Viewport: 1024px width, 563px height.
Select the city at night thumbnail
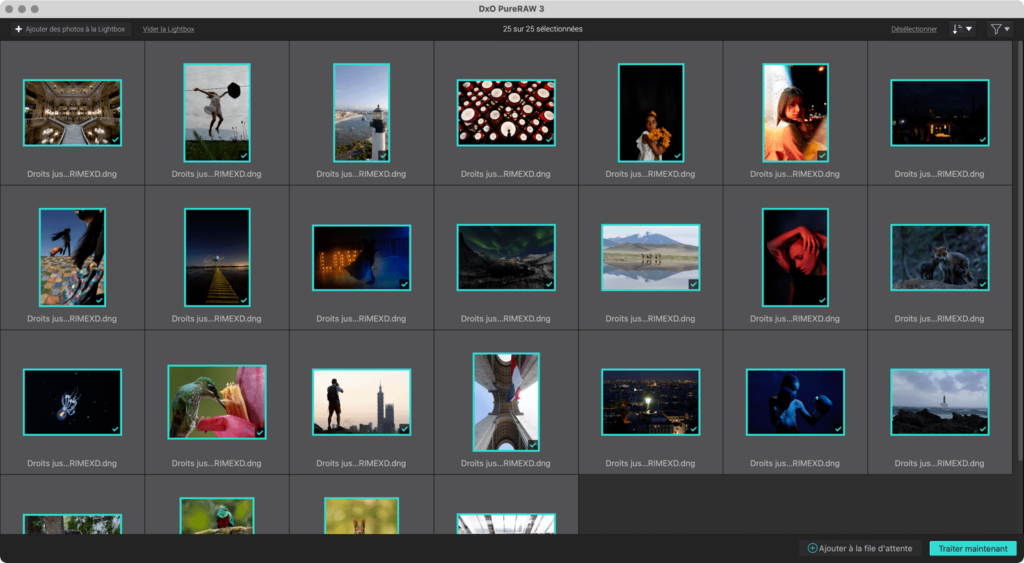[x=650, y=402]
